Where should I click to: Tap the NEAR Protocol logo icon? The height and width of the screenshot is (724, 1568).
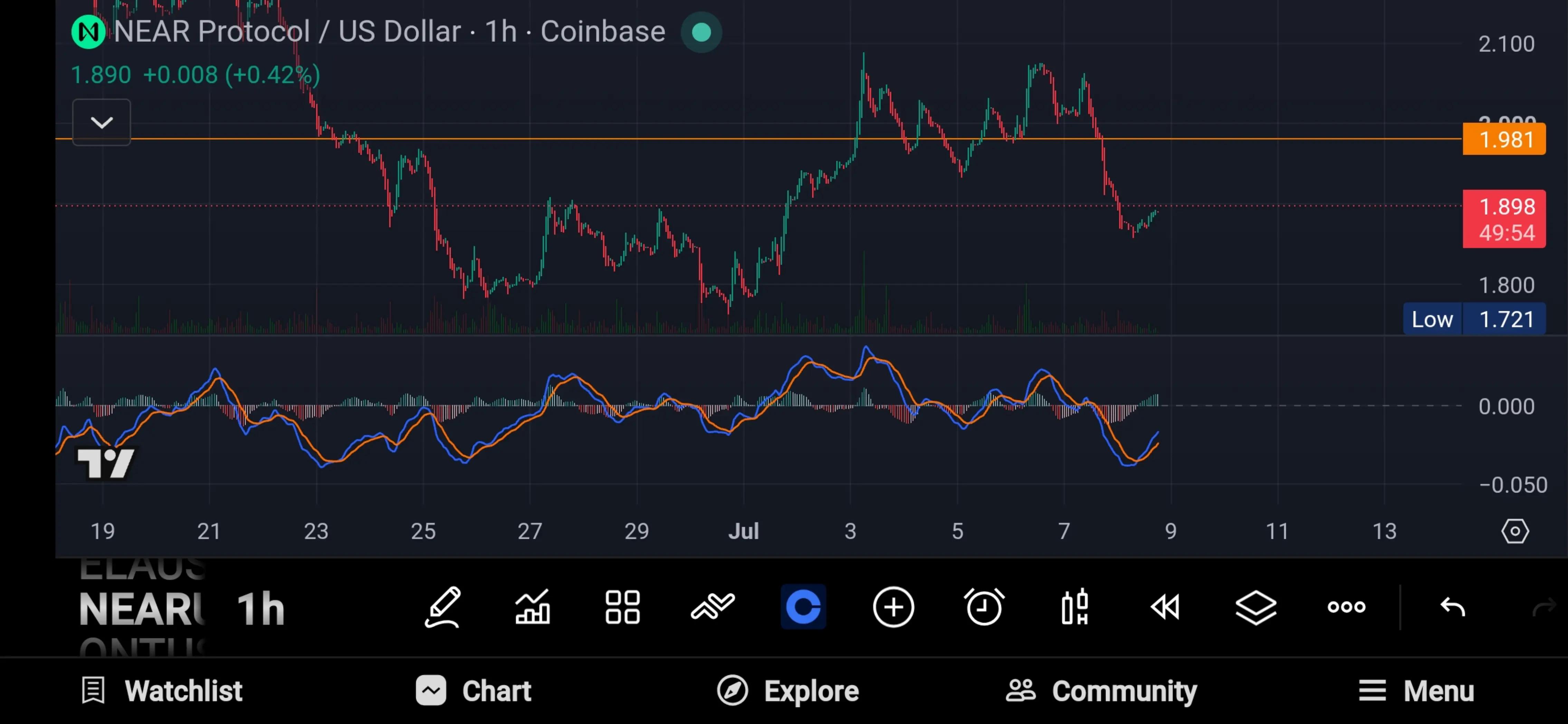[88, 32]
